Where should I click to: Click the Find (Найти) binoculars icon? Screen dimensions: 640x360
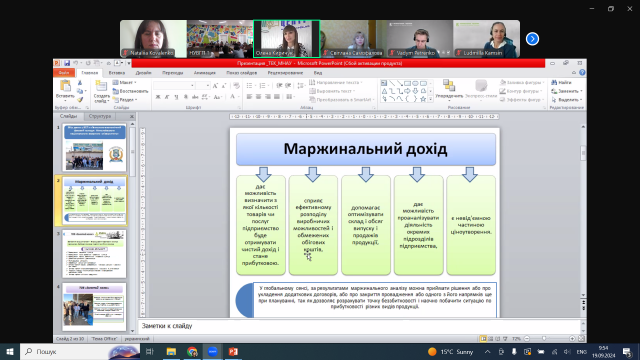point(554,82)
